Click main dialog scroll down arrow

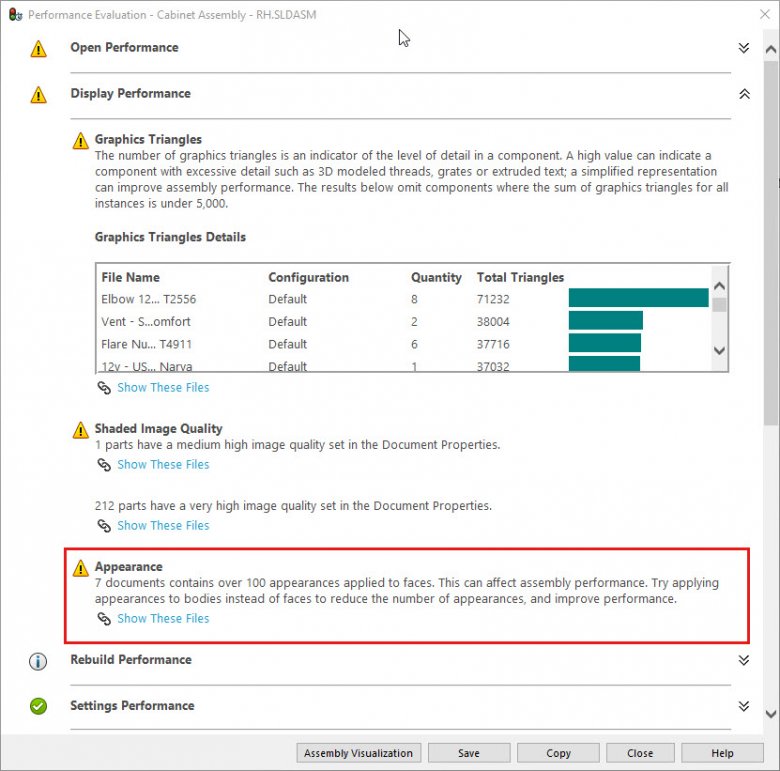click(771, 715)
